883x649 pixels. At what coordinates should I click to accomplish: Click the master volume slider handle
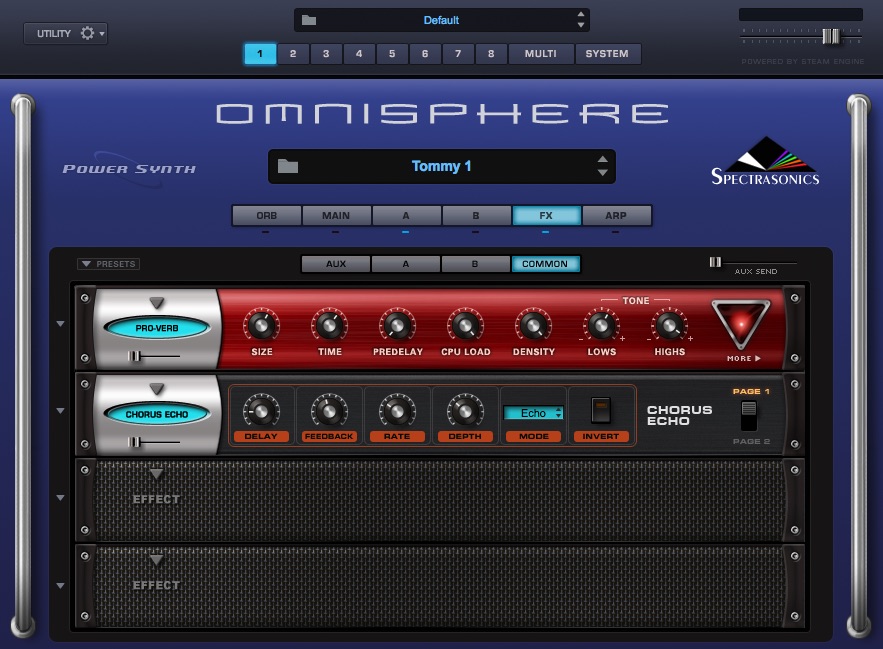[831, 36]
